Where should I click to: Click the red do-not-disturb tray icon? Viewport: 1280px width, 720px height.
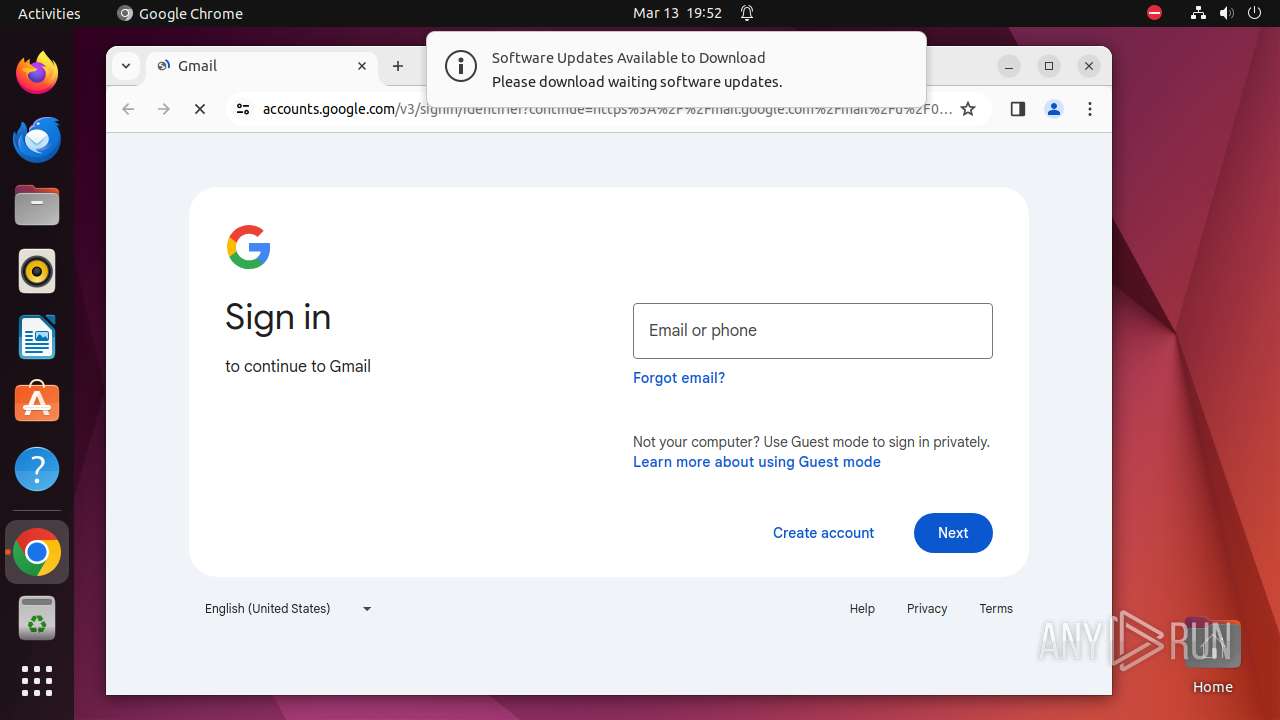point(1155,13)
